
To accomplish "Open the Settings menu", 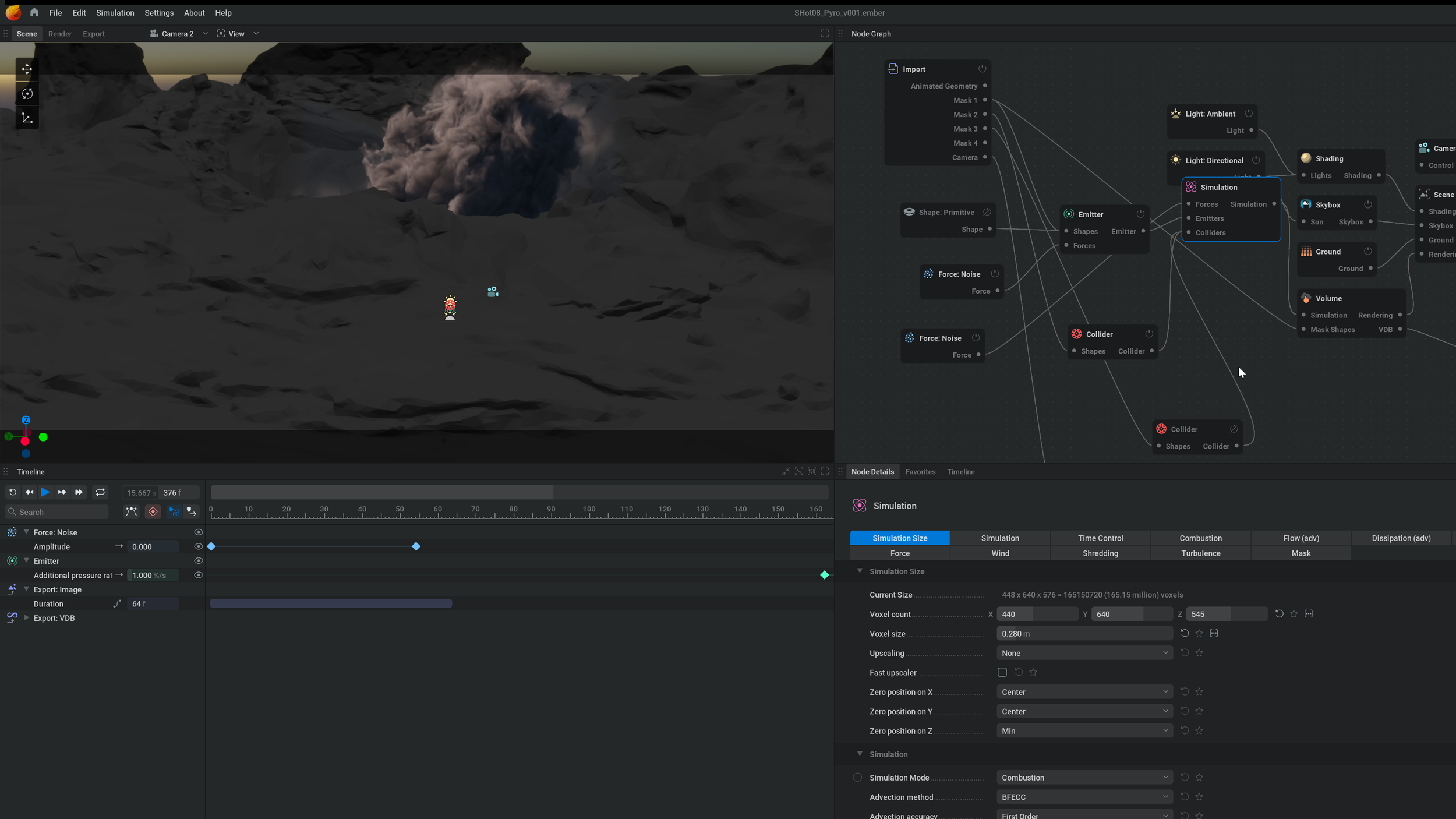I will click(x=159, y=13).
